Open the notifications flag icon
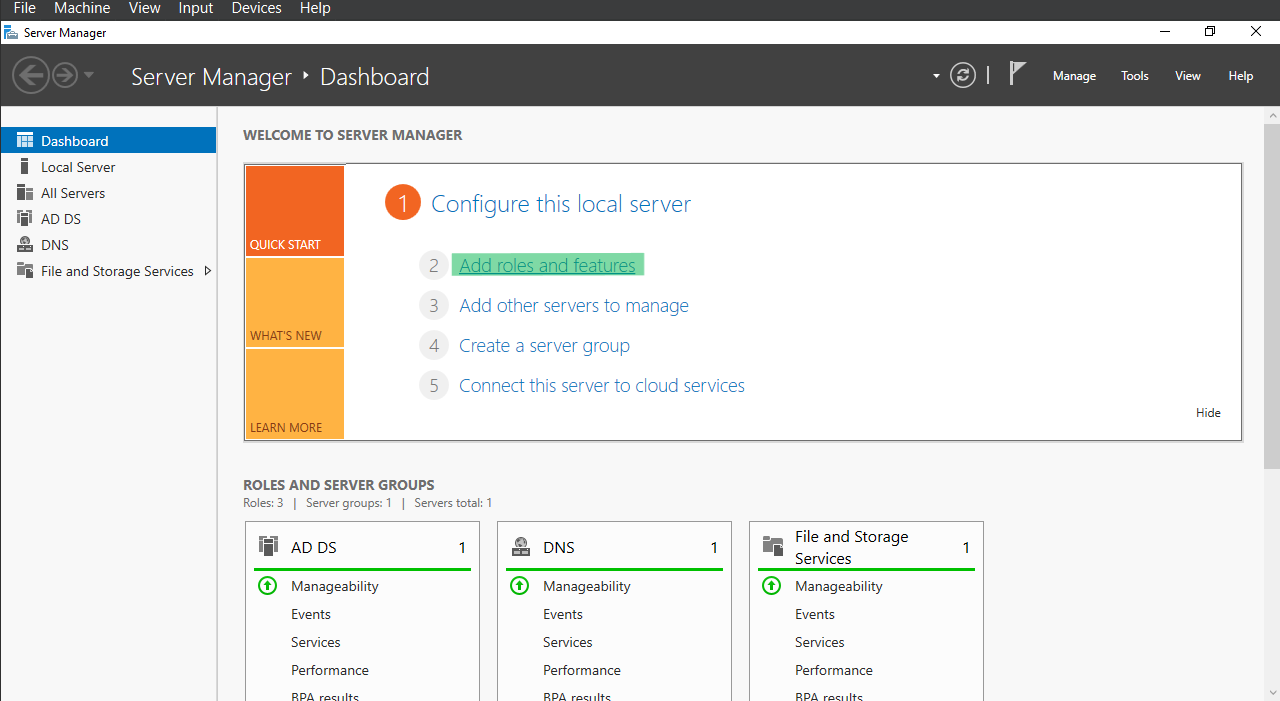 coord(1017,74)
